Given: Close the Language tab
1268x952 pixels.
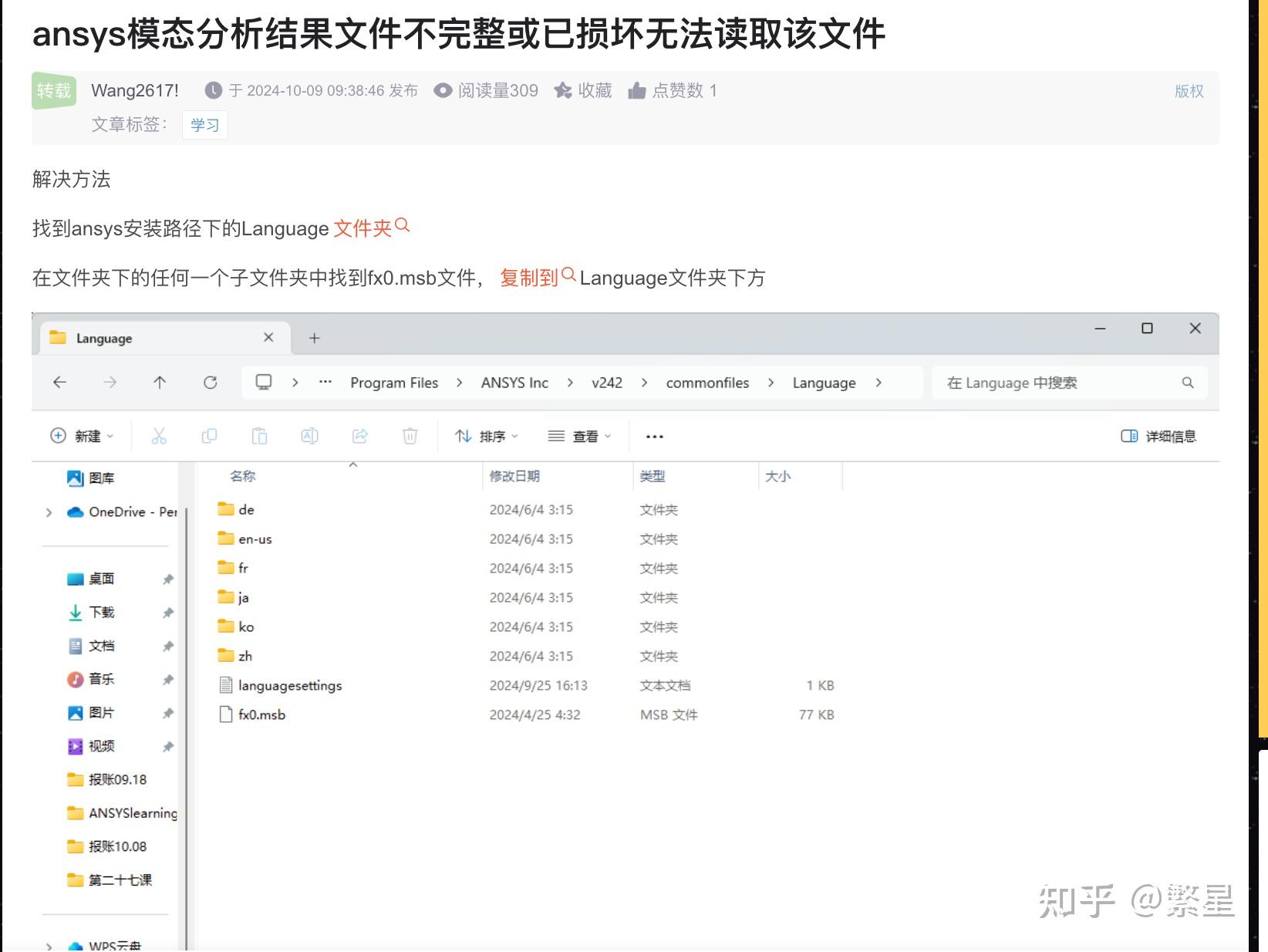Looking at the screenshot, I should tap(268, 337).
